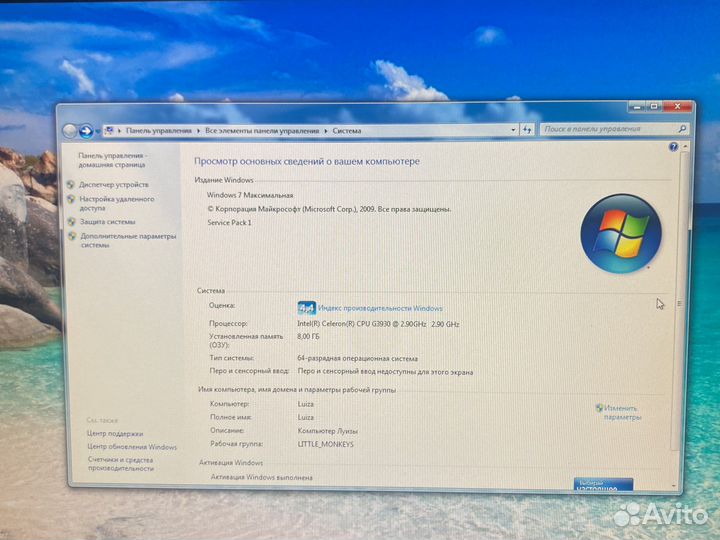Click 'Активация Windows выполнена' text
This screenshot has height=540, width=720.
[x=262, y=478]
